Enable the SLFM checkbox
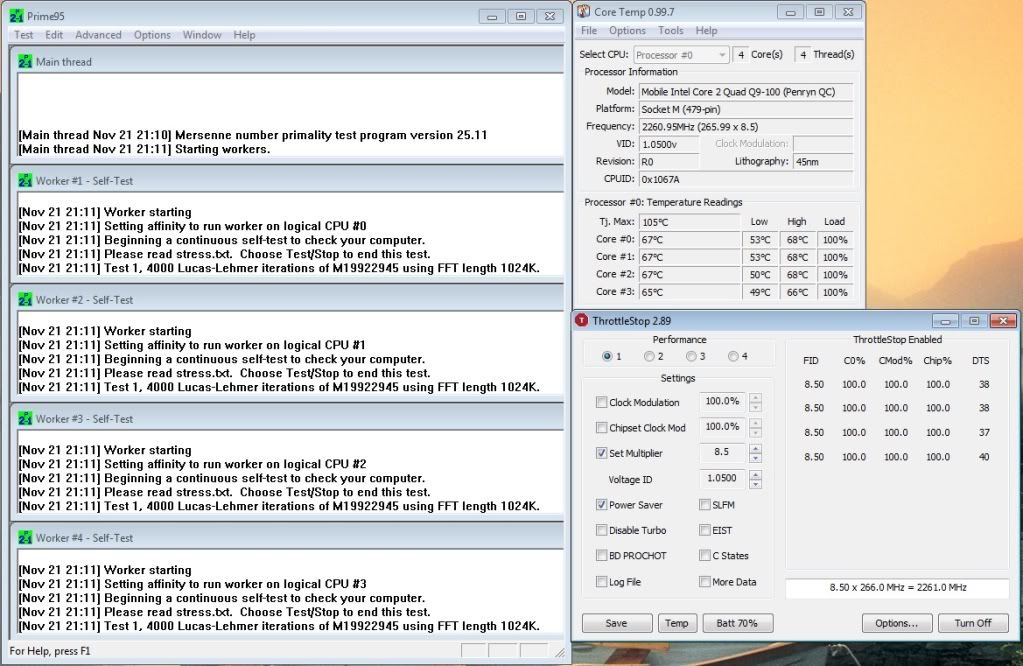Viewport: 1023px width, 666px height. click(705, 505)
